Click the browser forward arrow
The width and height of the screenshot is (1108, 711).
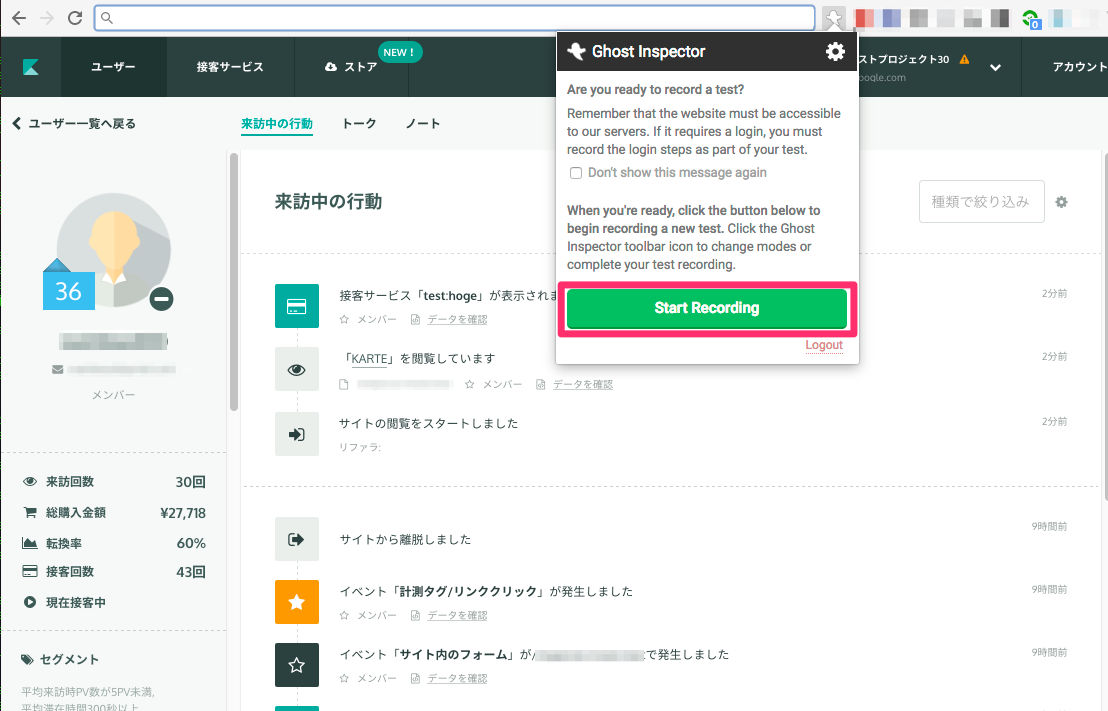tap(47, 18)
